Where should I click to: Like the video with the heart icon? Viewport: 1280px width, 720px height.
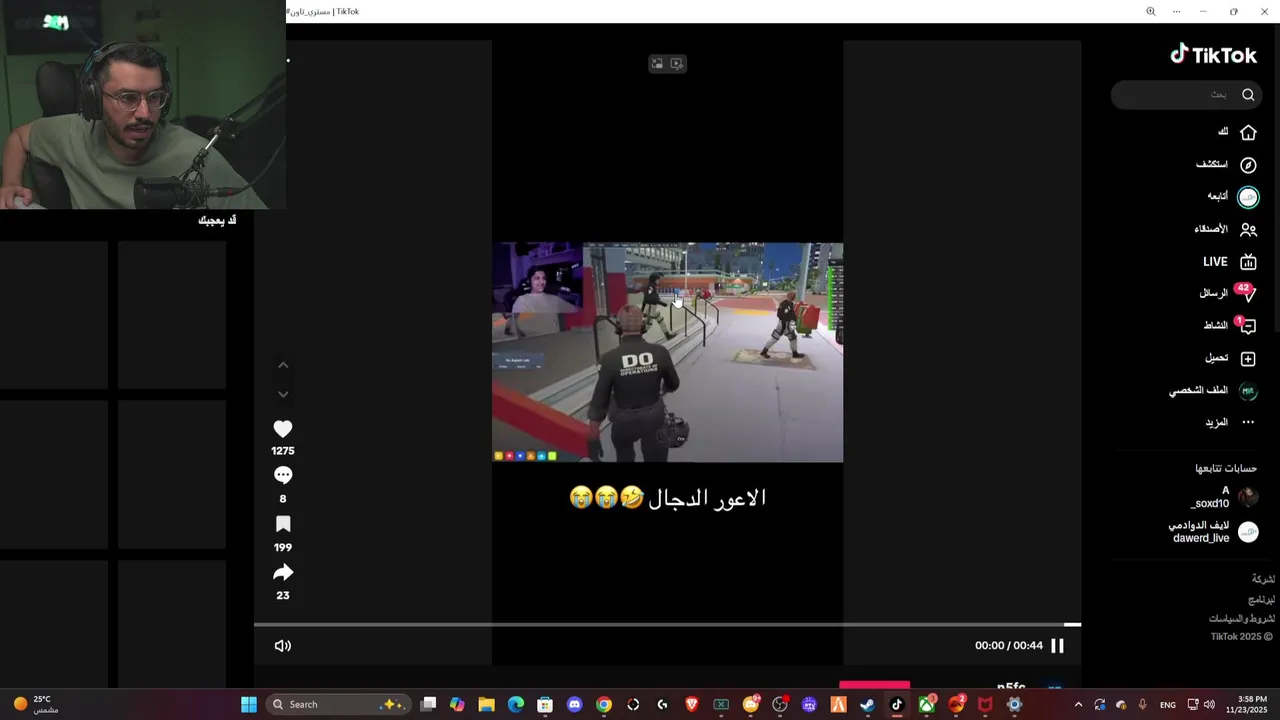tap(283, 429)
